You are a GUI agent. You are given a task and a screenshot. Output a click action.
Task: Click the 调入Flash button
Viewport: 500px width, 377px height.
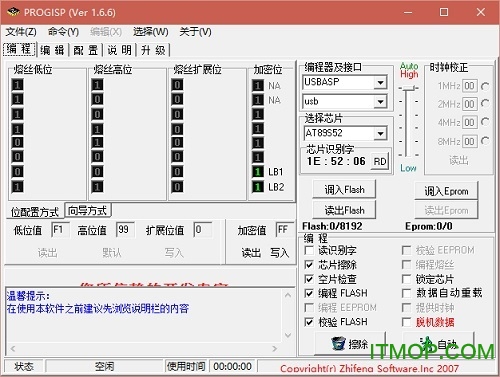click(344, 190)
